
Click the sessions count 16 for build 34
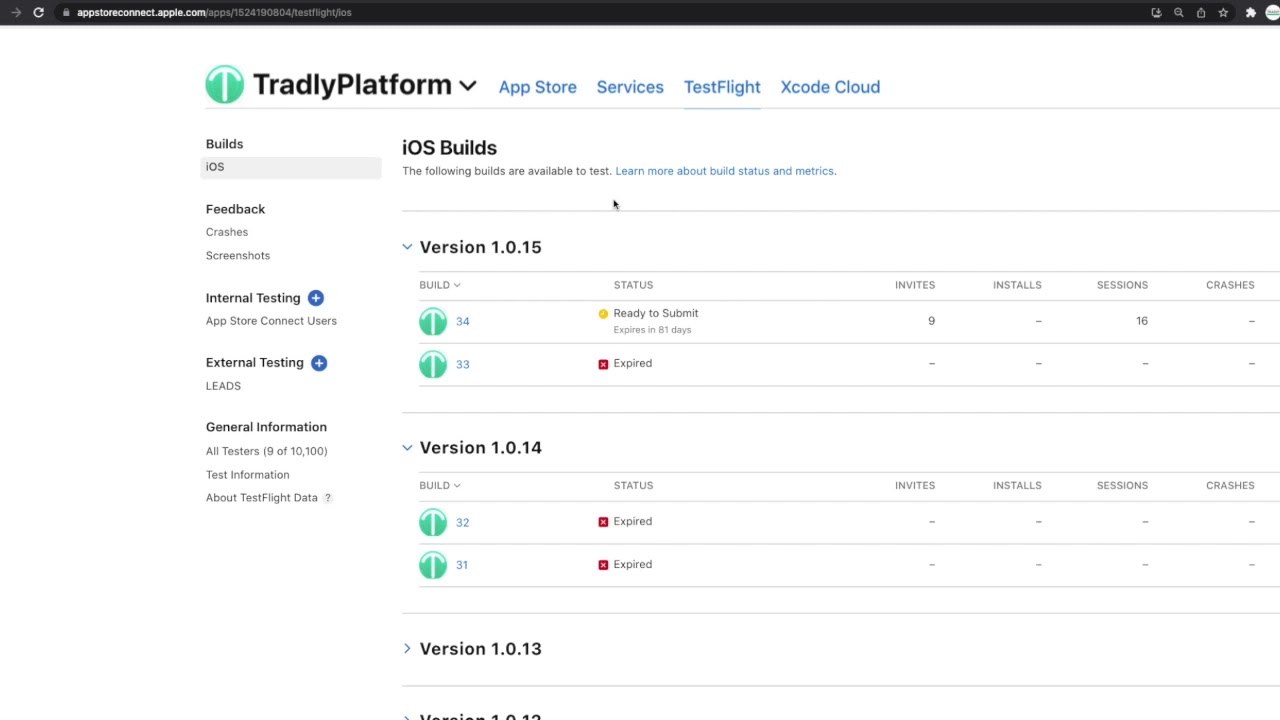point(1141,321)
